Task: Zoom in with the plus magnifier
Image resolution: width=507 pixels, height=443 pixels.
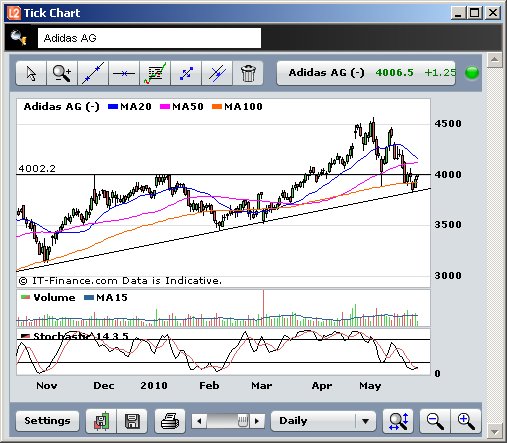Action: coord(466,421)
